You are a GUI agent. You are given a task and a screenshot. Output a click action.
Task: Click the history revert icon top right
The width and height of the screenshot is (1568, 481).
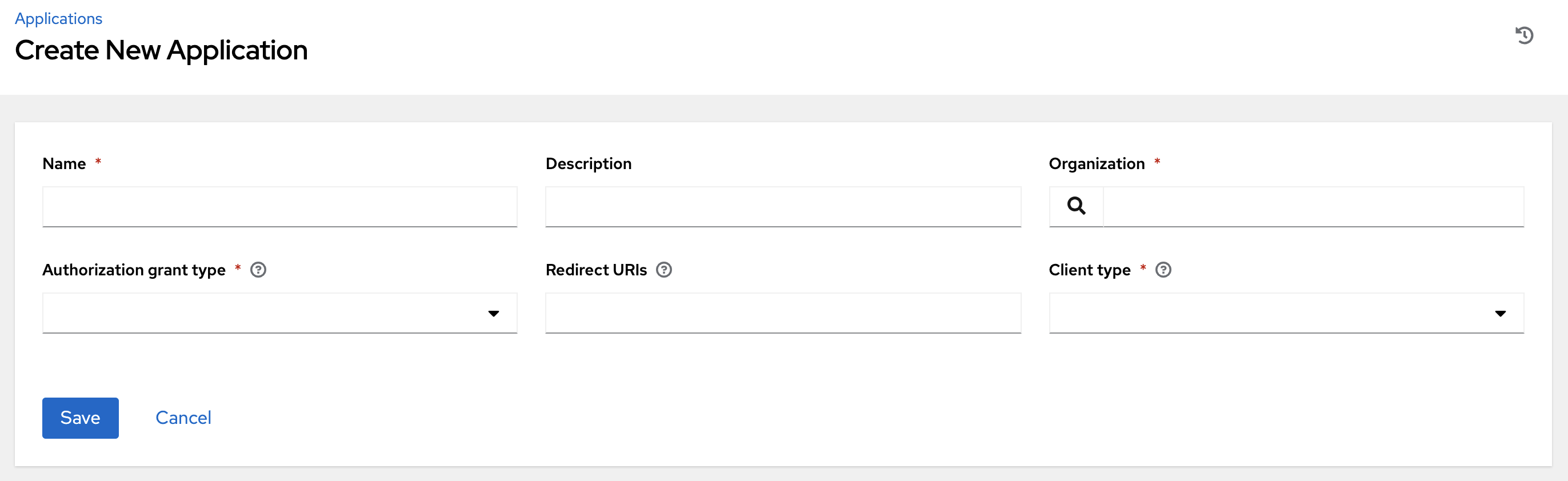[x=1525, y=35]
